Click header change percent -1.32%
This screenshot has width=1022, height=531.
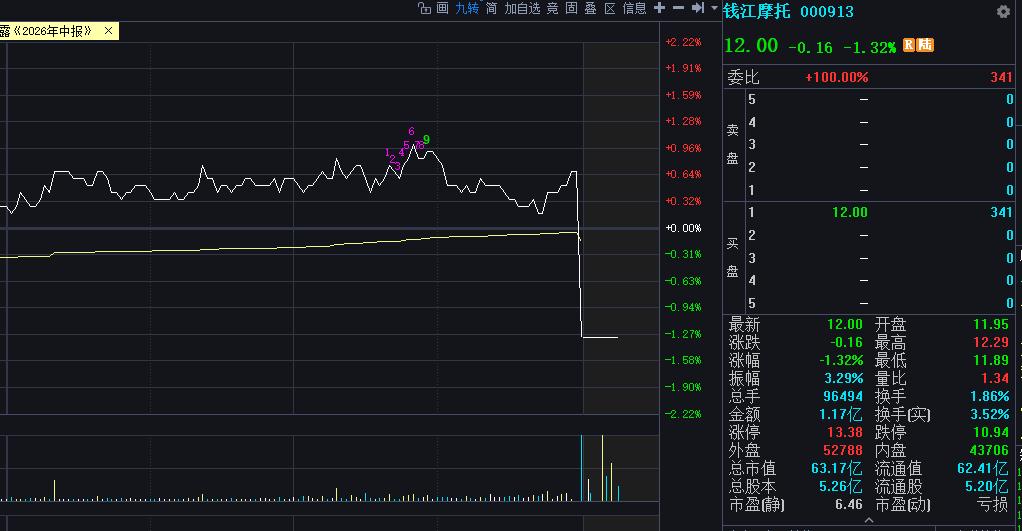pyautogui.click(x=869, y=48)
